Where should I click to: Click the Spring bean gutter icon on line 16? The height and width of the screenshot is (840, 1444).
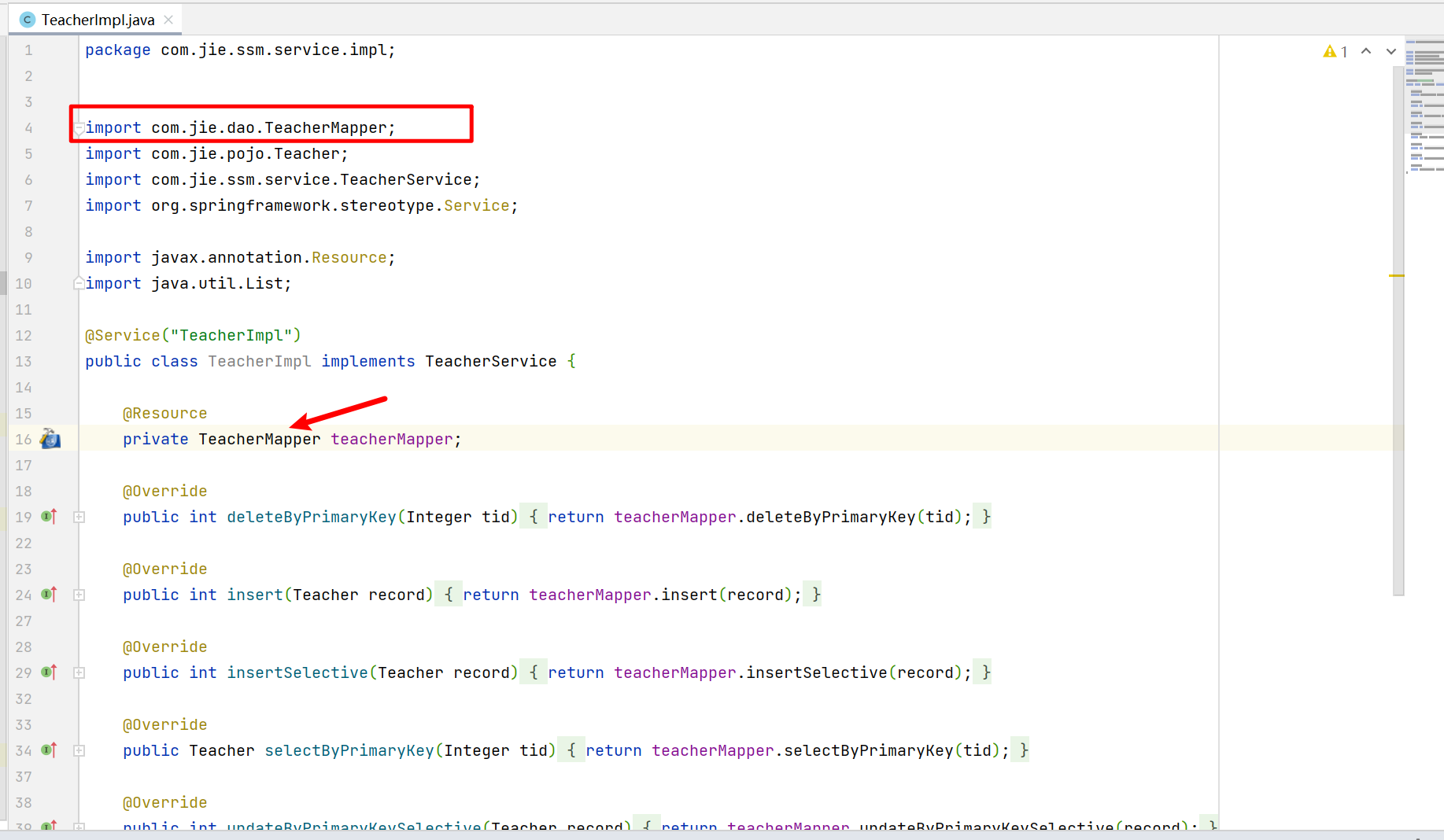pyautogui.click(x=50, y=439)
